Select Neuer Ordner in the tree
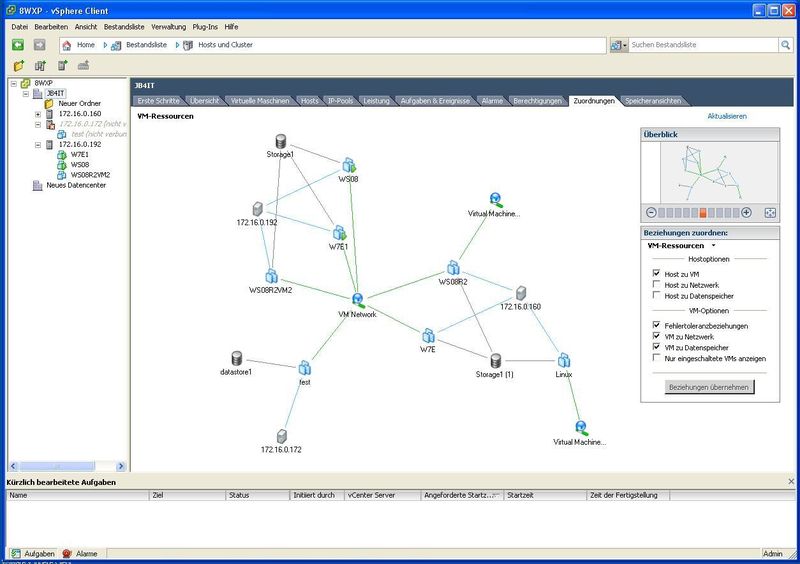The image size is (800, 564). pos(80,103)
